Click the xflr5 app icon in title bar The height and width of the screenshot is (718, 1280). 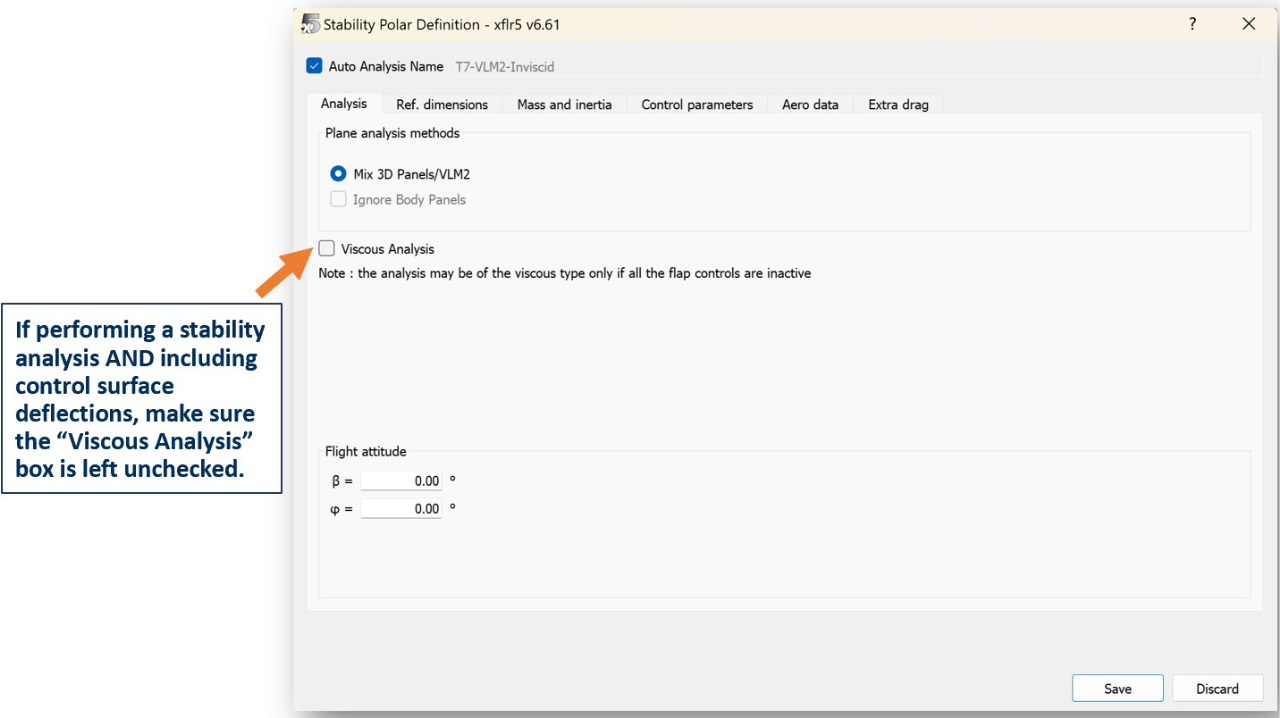(311, 24)
